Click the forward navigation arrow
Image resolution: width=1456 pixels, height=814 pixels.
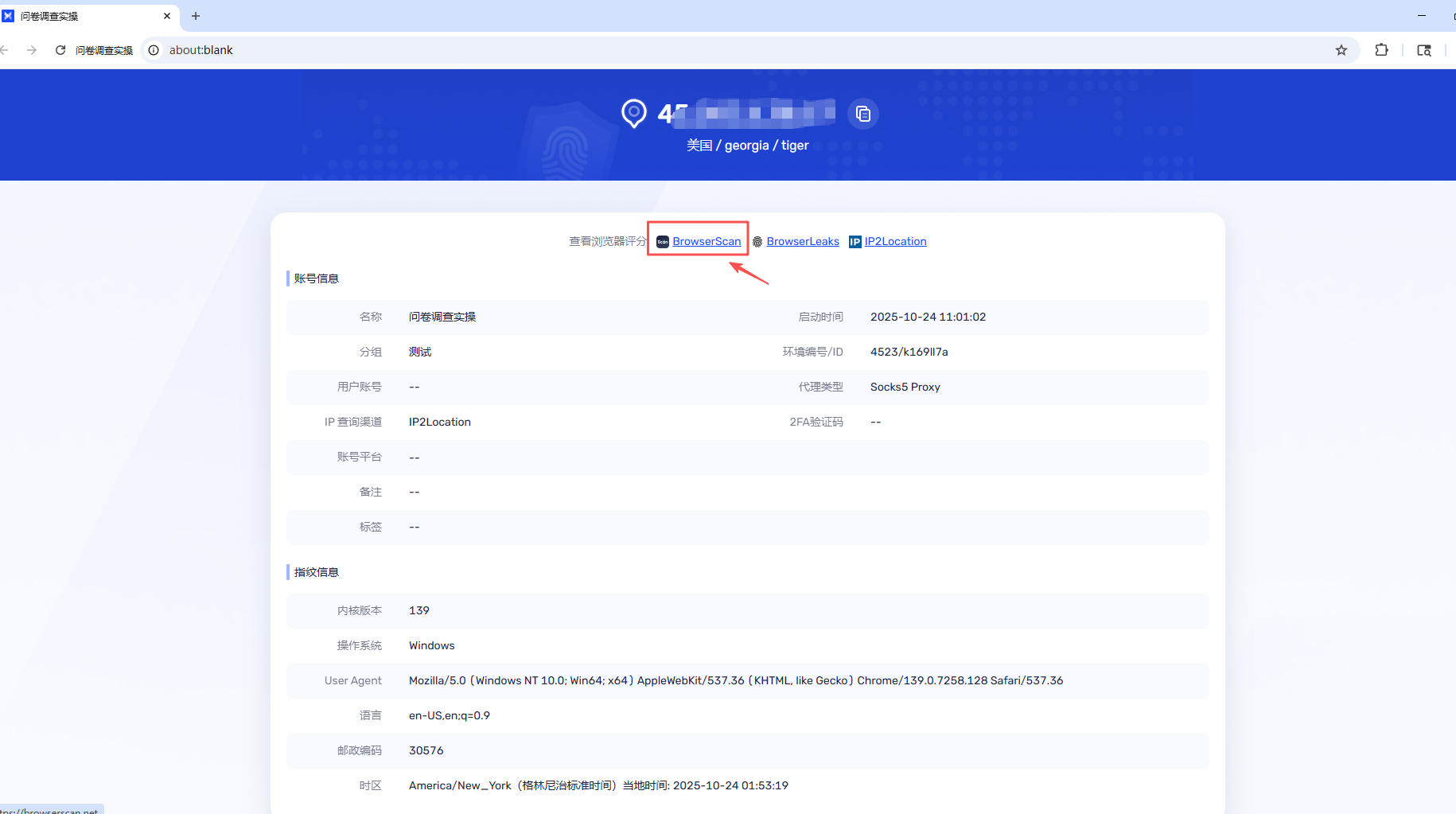click(x=32, y=50)
